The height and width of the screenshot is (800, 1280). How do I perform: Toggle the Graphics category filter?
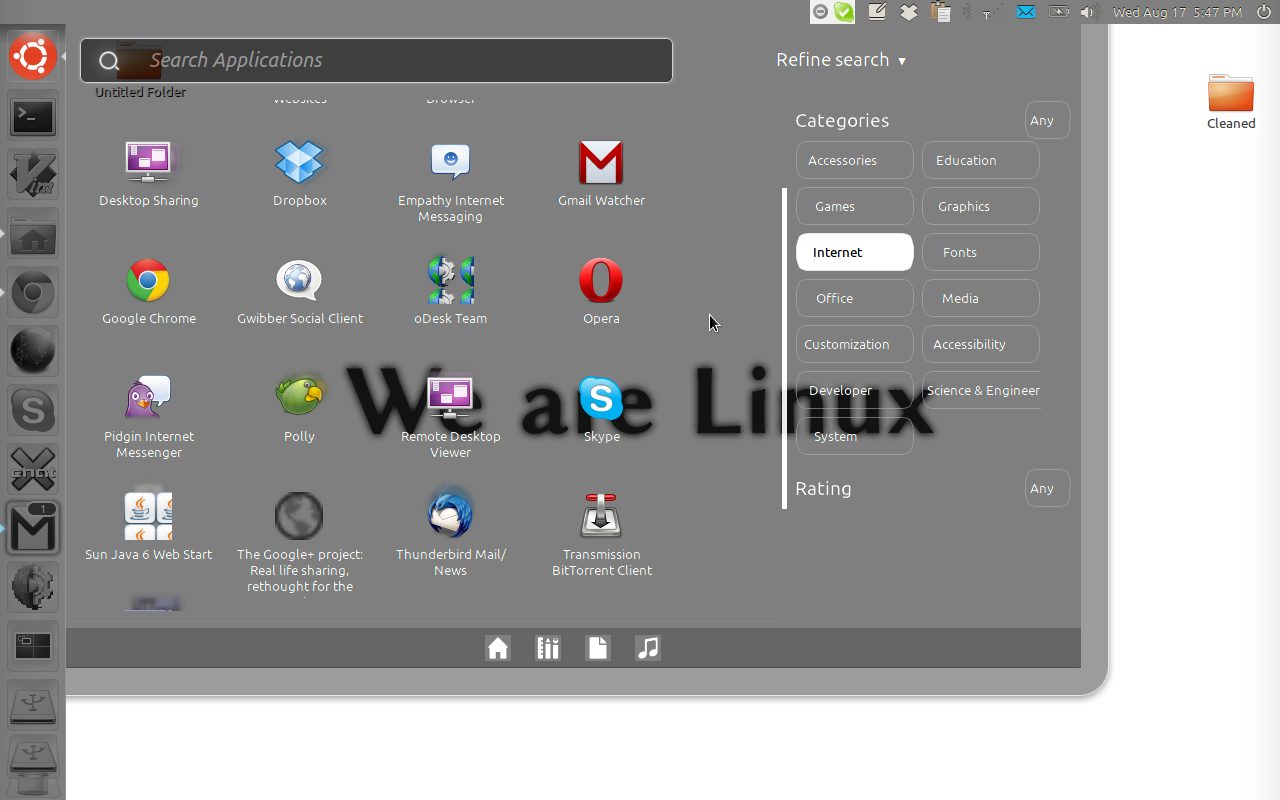[x=981, y=206]
